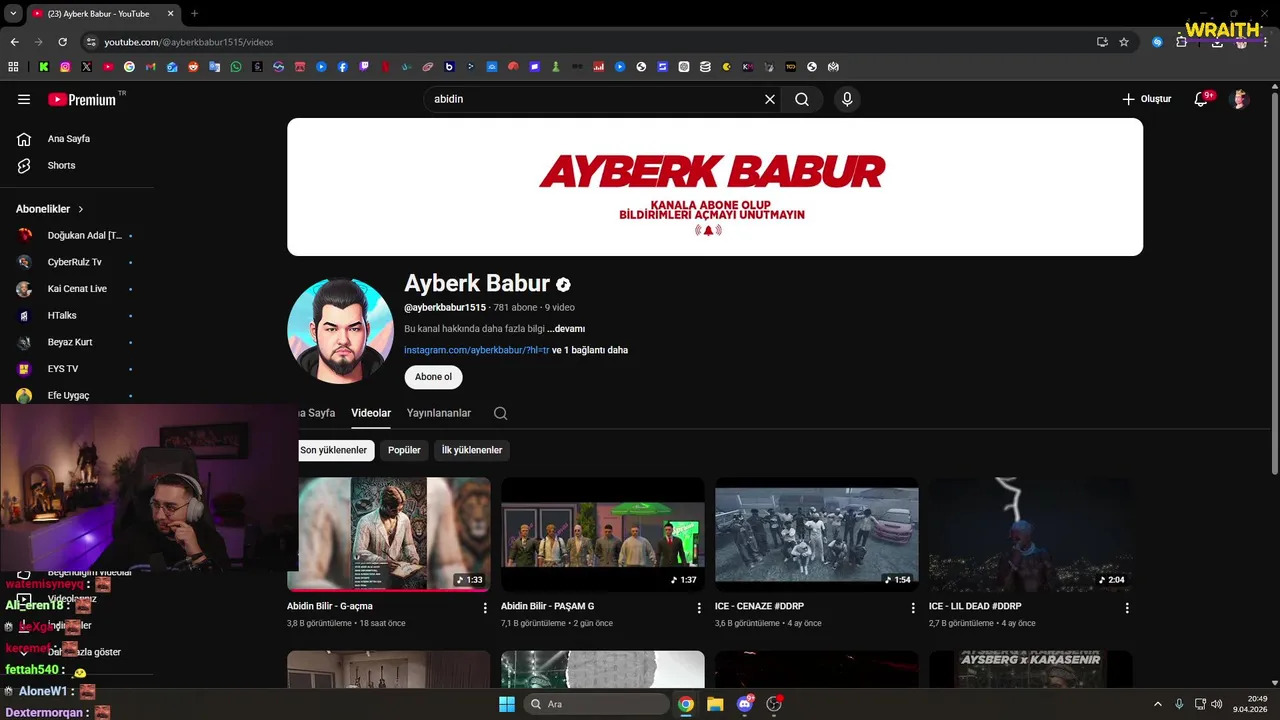1280x720 pixels.
Task: Clear the search box with the X icon
Action: [x=770, y=99]
